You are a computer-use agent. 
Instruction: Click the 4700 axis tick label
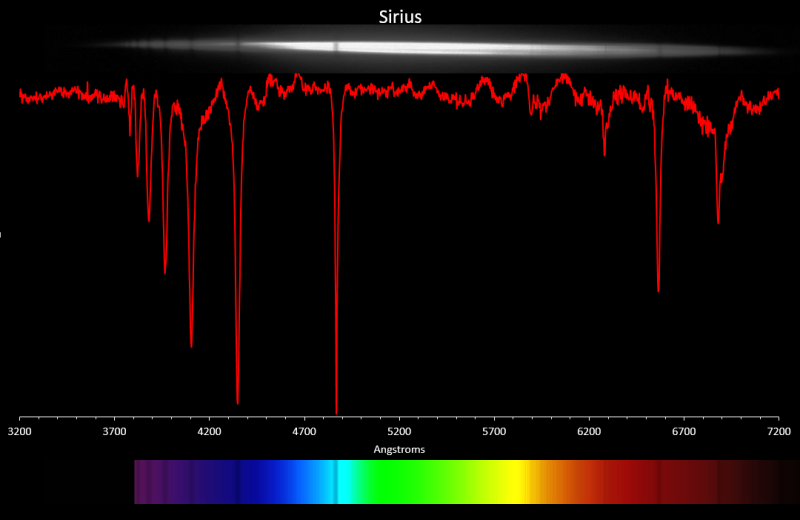click(x=304, y=432)
